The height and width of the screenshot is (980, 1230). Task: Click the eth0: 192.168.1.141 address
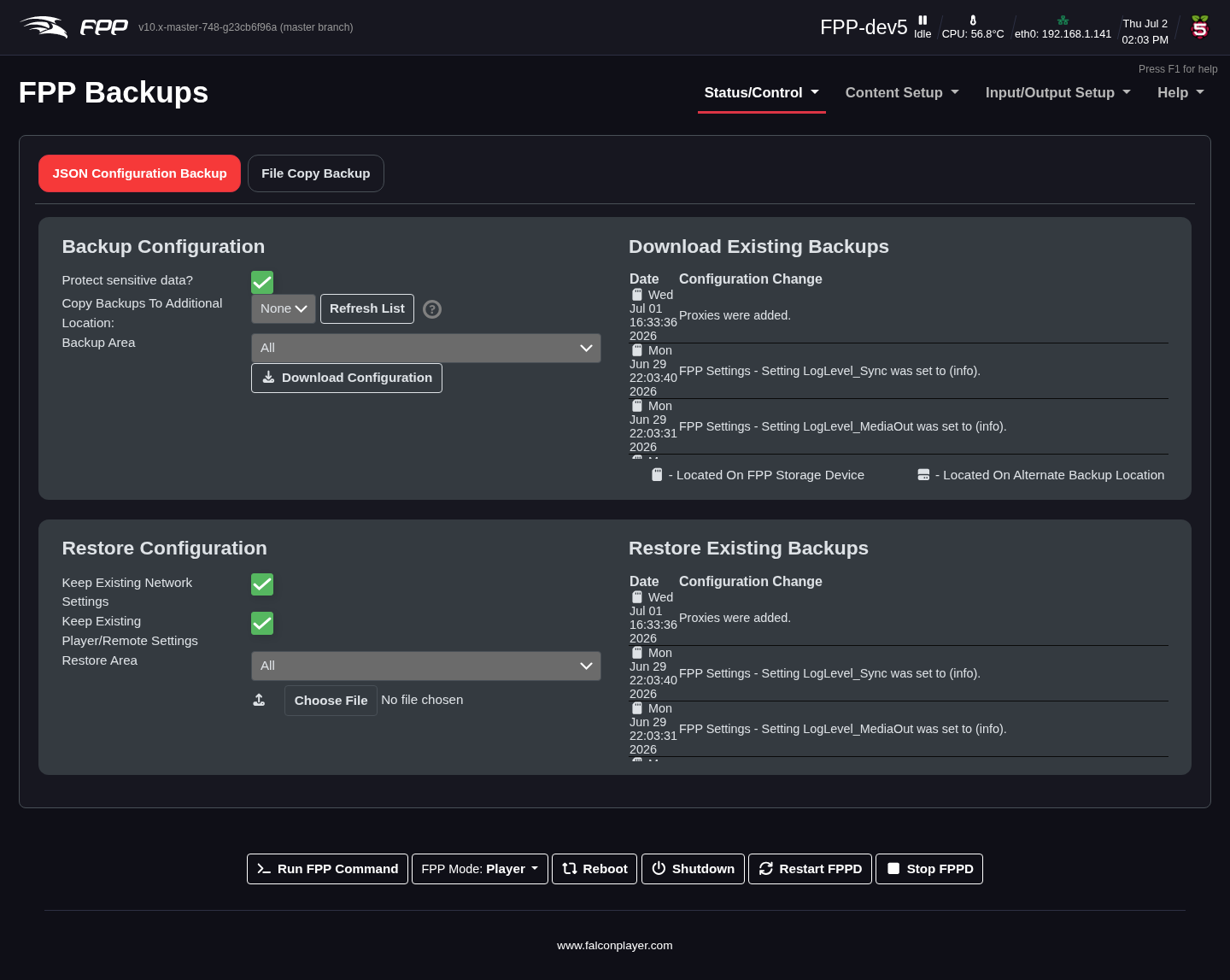[1063, 34]
